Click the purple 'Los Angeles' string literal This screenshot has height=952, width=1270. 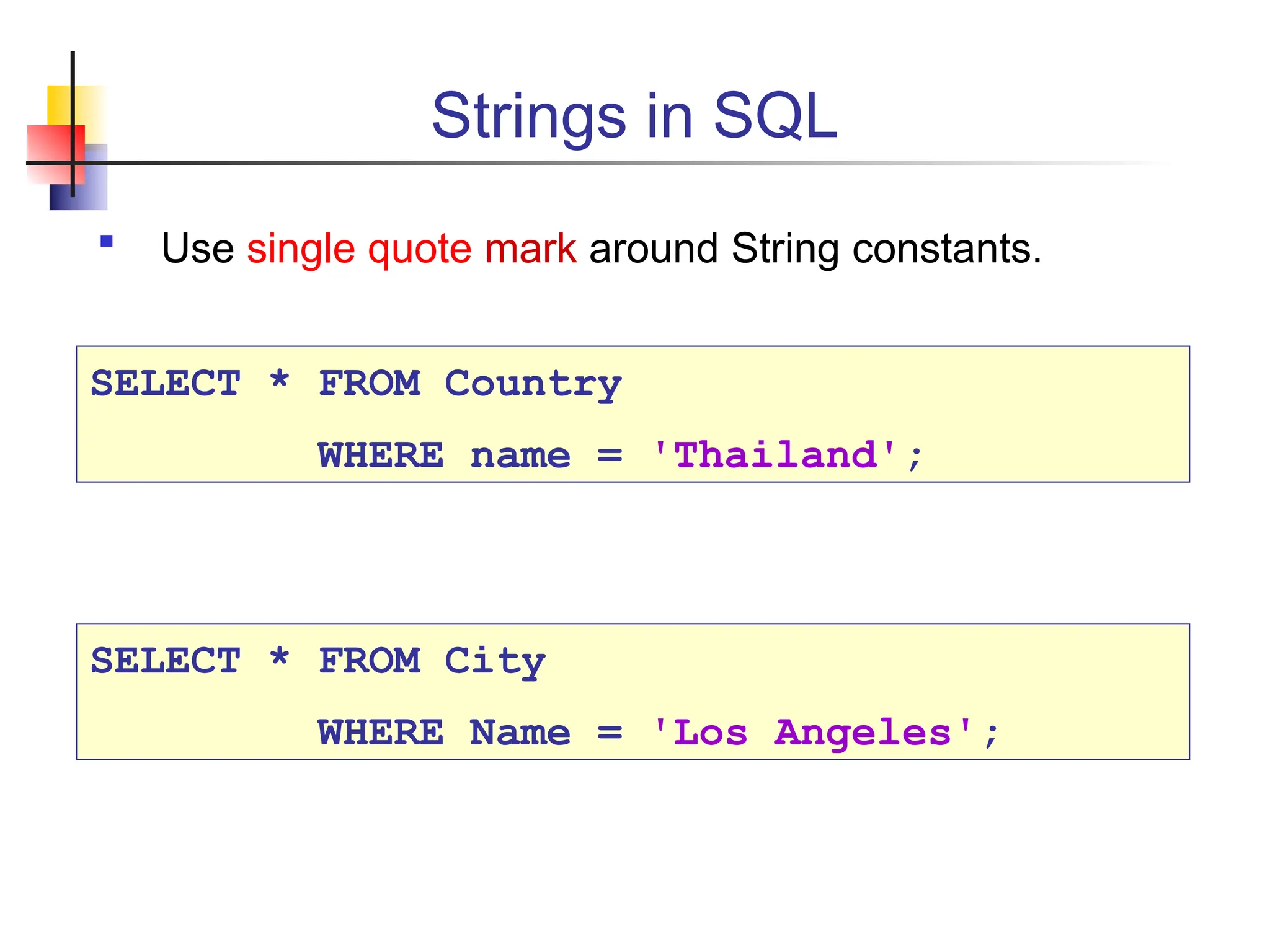(x=812, y=733)
